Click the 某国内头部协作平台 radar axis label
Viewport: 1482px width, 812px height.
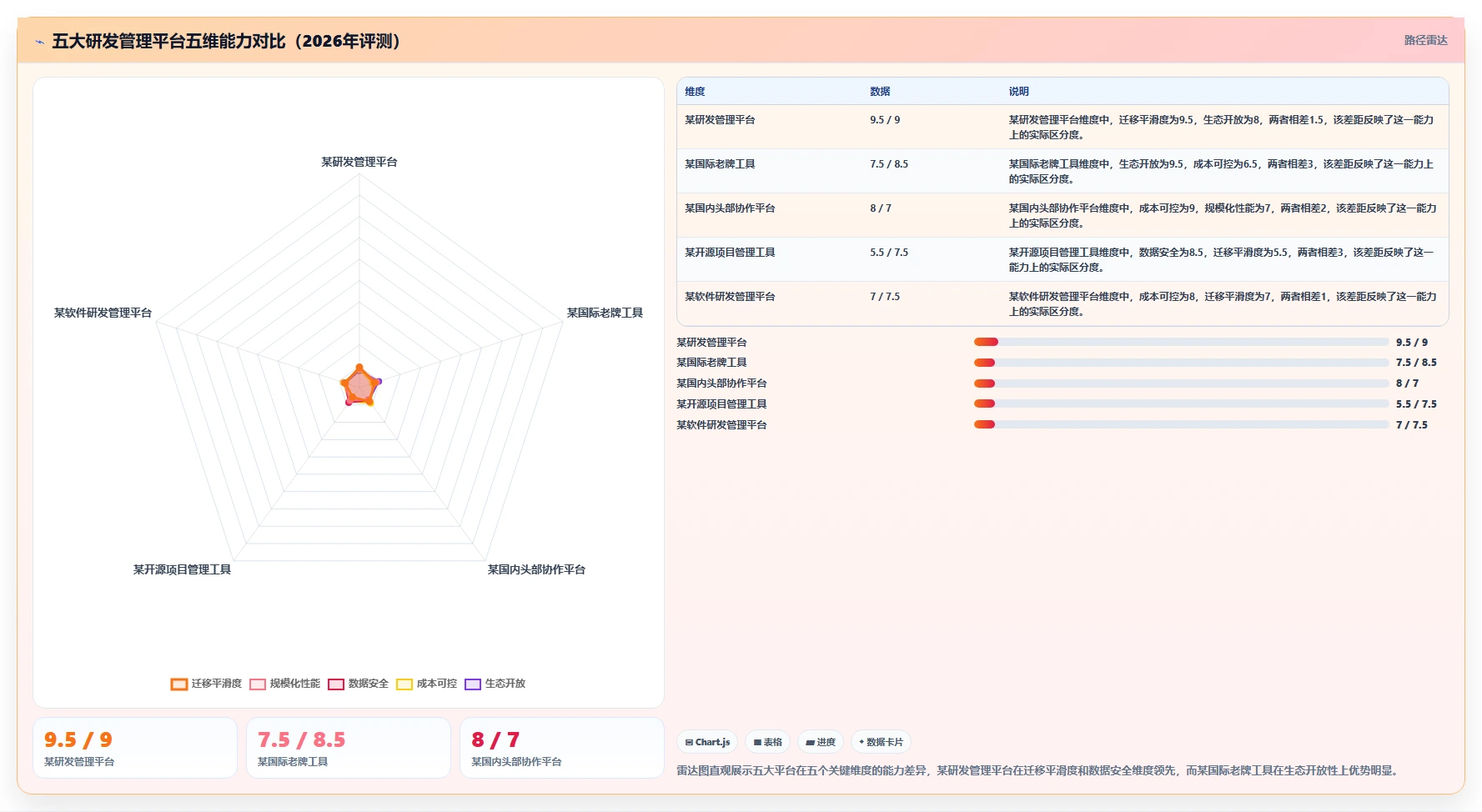536,569
